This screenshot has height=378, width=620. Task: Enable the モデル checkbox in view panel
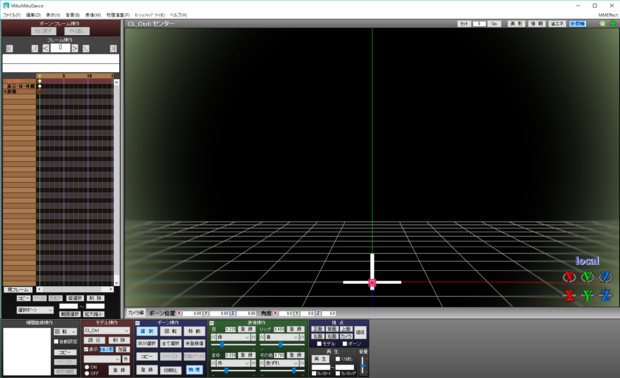[x=319, y=344]
